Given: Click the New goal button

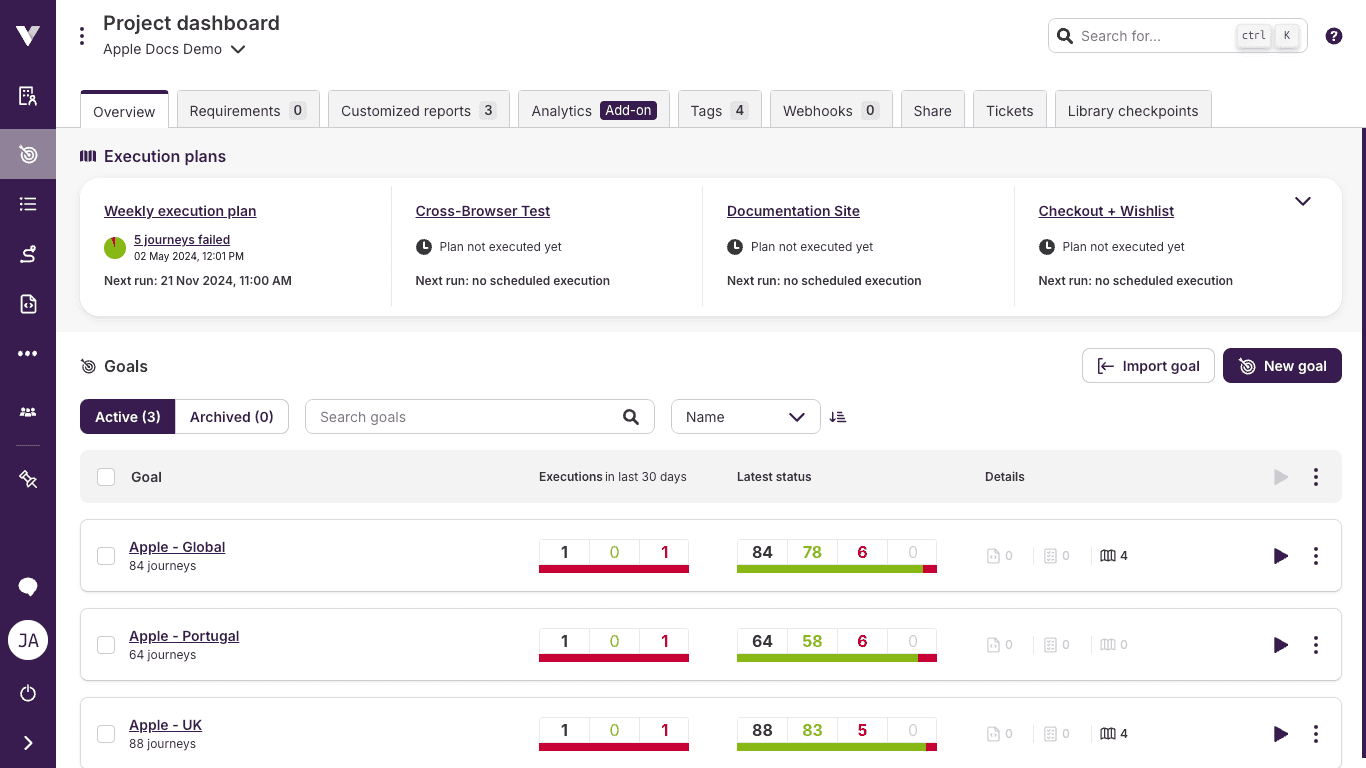Looking at the screenshot, I should pyautogui.click(x=1282, y=365).
